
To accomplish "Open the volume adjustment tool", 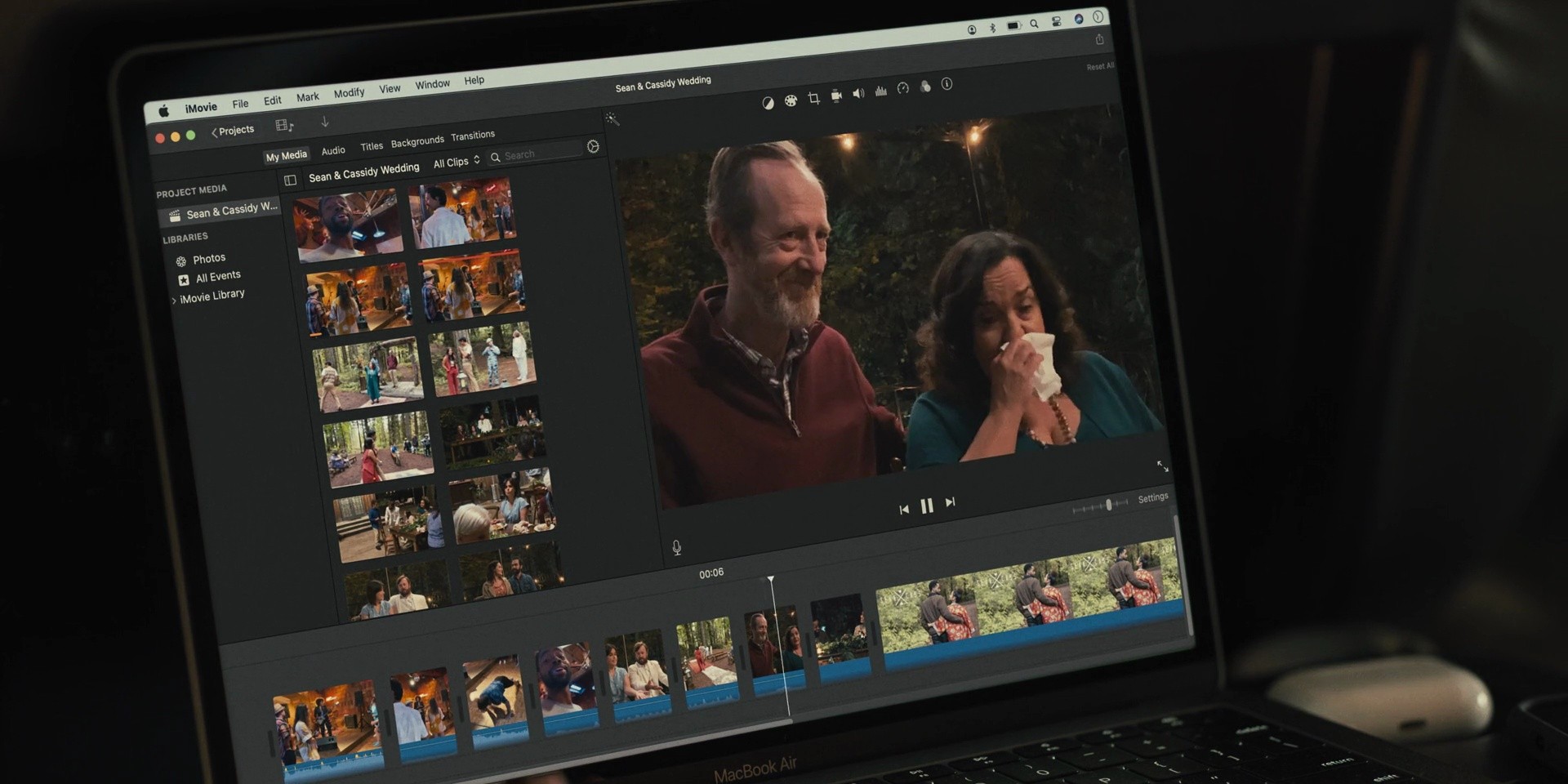I will (858, 93).
